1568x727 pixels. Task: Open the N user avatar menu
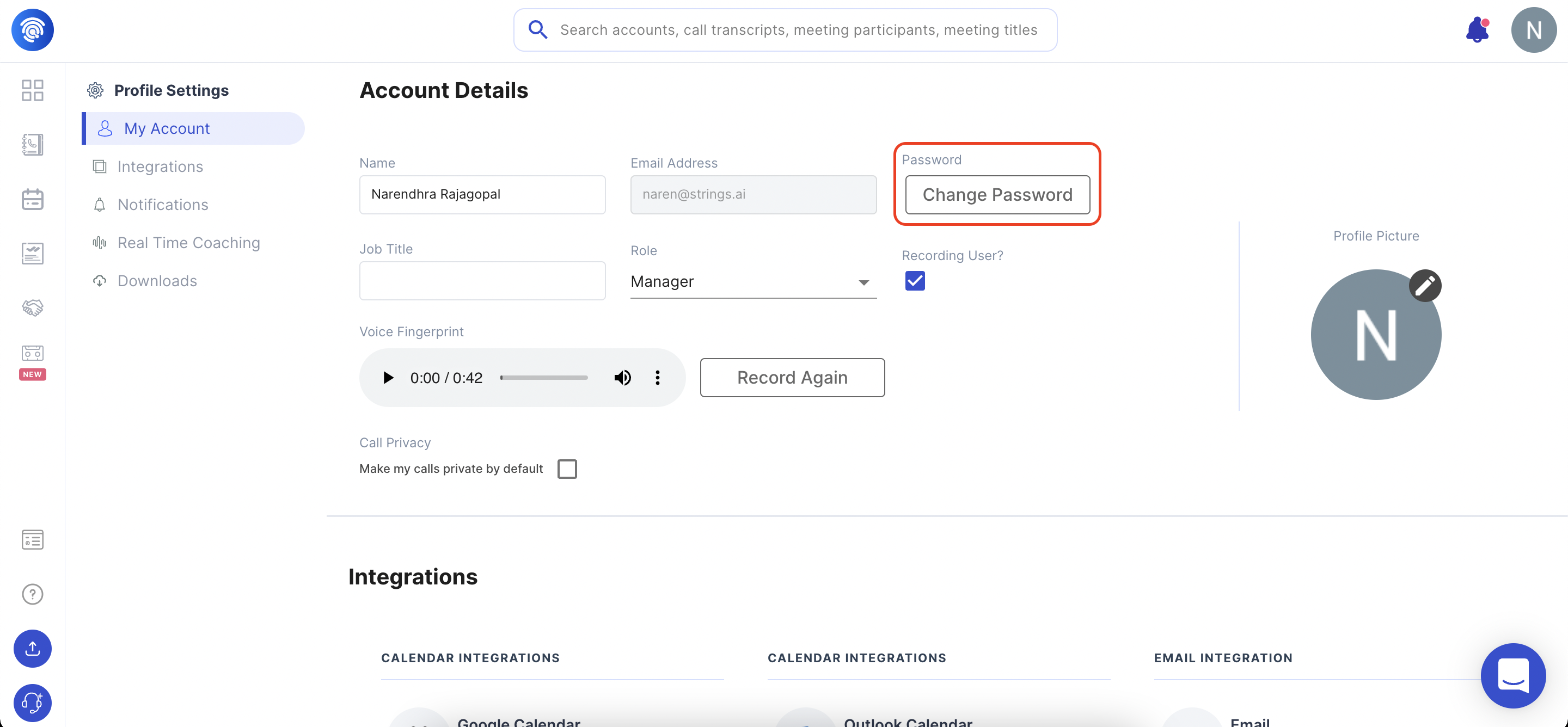[1534, 30]
